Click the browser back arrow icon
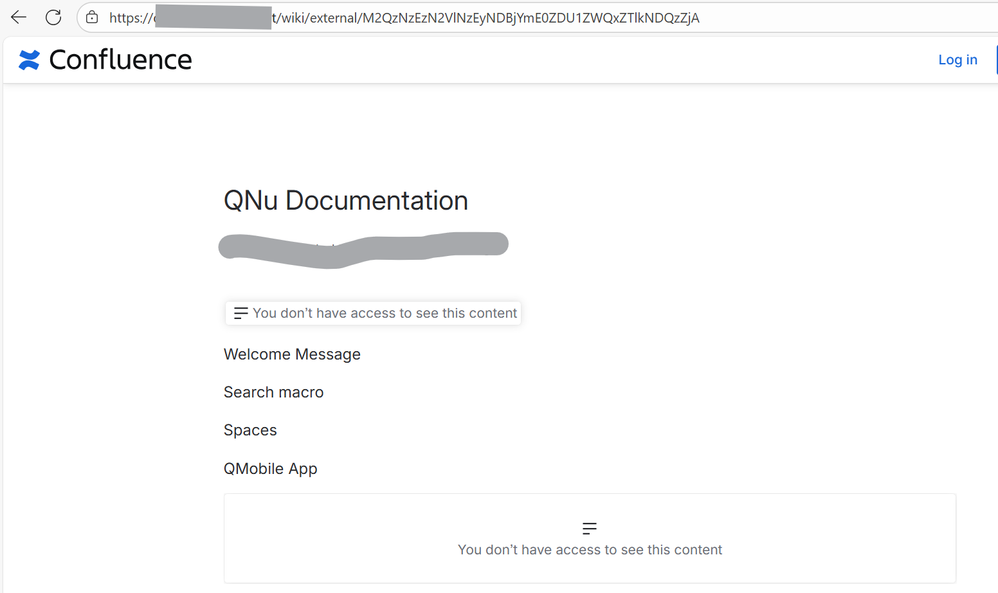 [18, 17]
